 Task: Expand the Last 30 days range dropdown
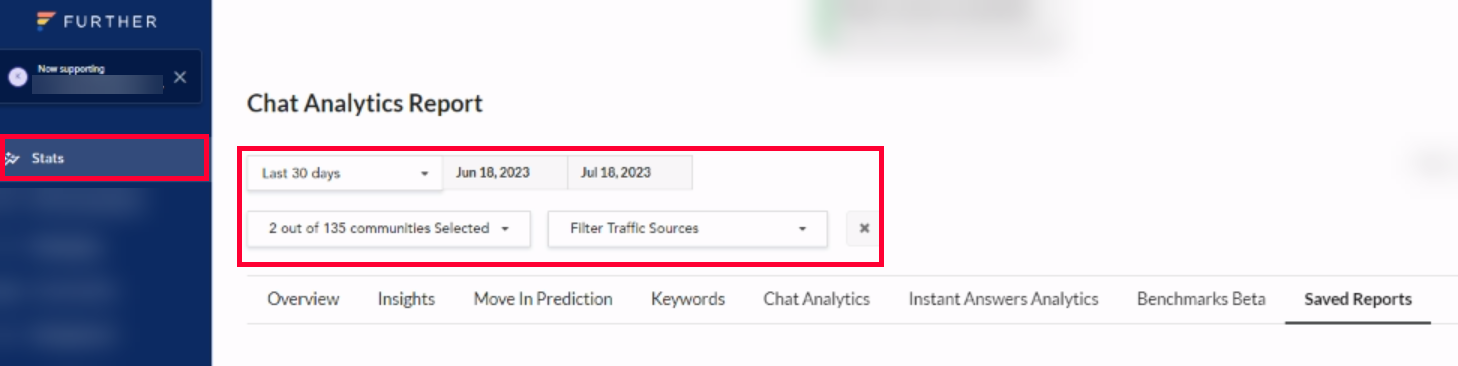click(x=344, y=173)
